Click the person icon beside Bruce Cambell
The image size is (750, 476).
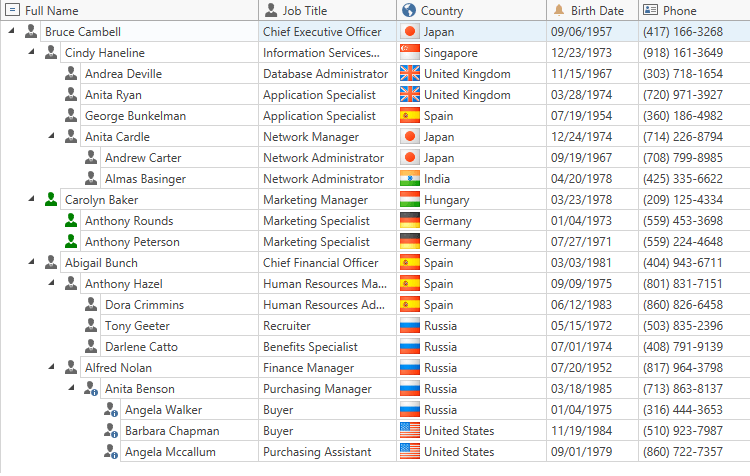coord(31,32)
